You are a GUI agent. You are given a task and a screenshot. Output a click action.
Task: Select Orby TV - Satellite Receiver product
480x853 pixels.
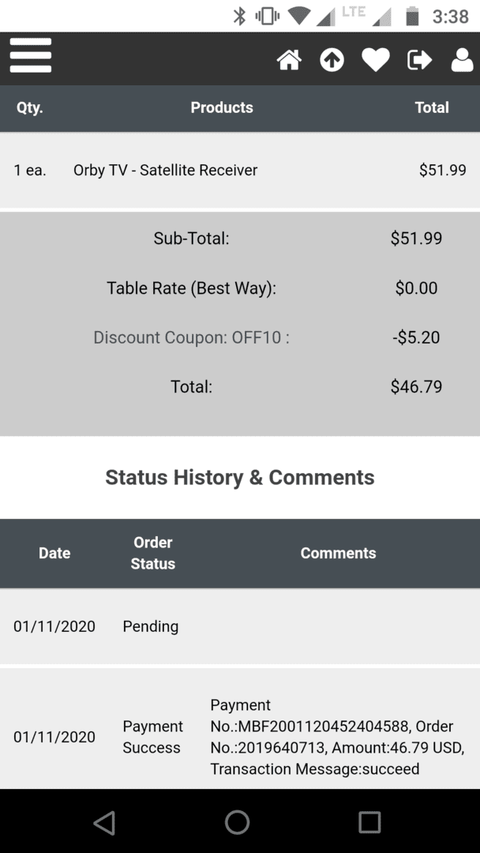pyautogui.click(x=165, y=170)
